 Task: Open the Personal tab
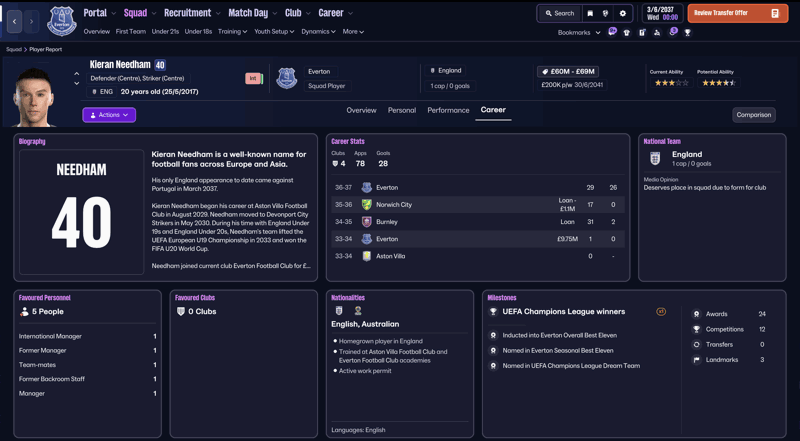tap(402, 110)
